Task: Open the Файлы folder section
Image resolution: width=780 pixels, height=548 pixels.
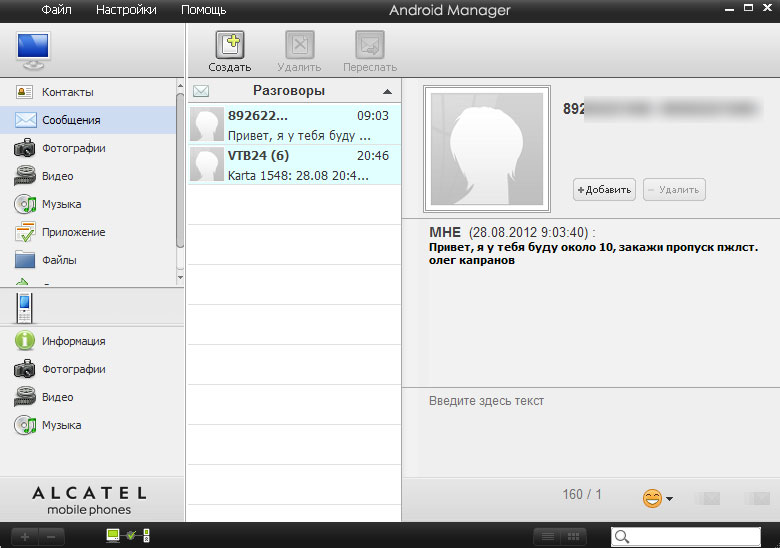Action: click(59, 260)
